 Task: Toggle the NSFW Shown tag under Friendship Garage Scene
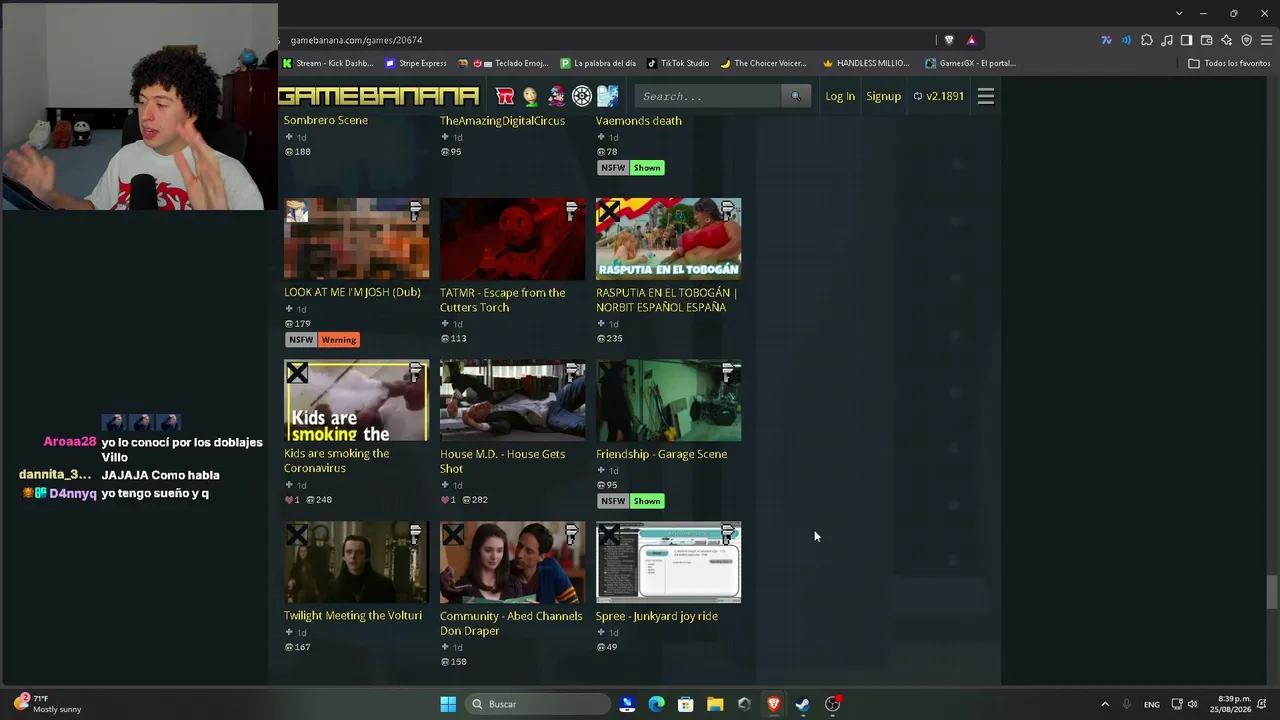point(631,501)
